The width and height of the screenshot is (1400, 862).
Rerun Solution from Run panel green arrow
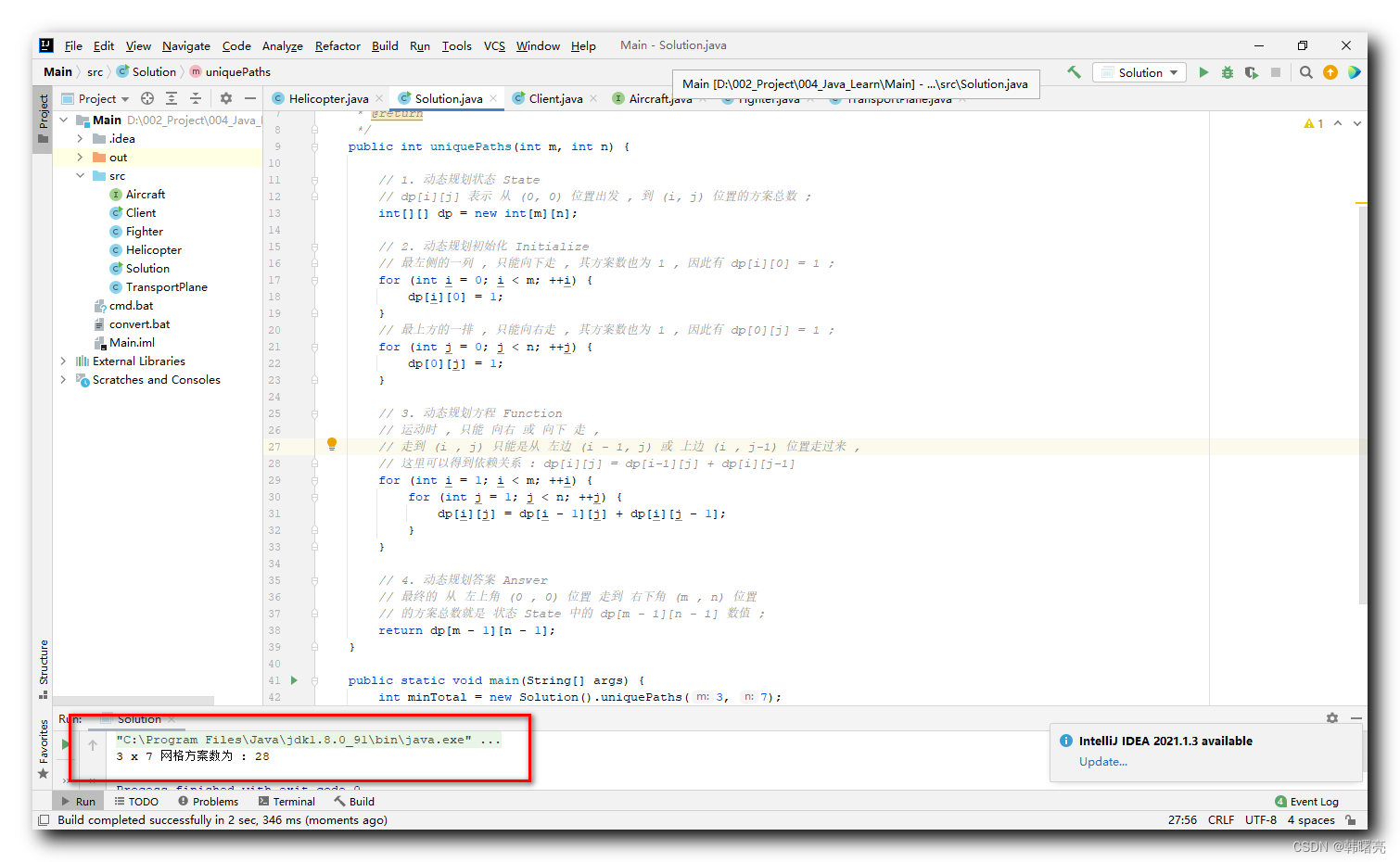coord(65,744)
